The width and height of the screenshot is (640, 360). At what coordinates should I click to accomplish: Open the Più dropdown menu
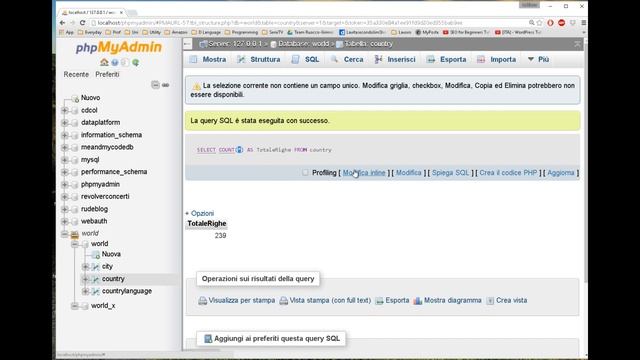(538, 60)
